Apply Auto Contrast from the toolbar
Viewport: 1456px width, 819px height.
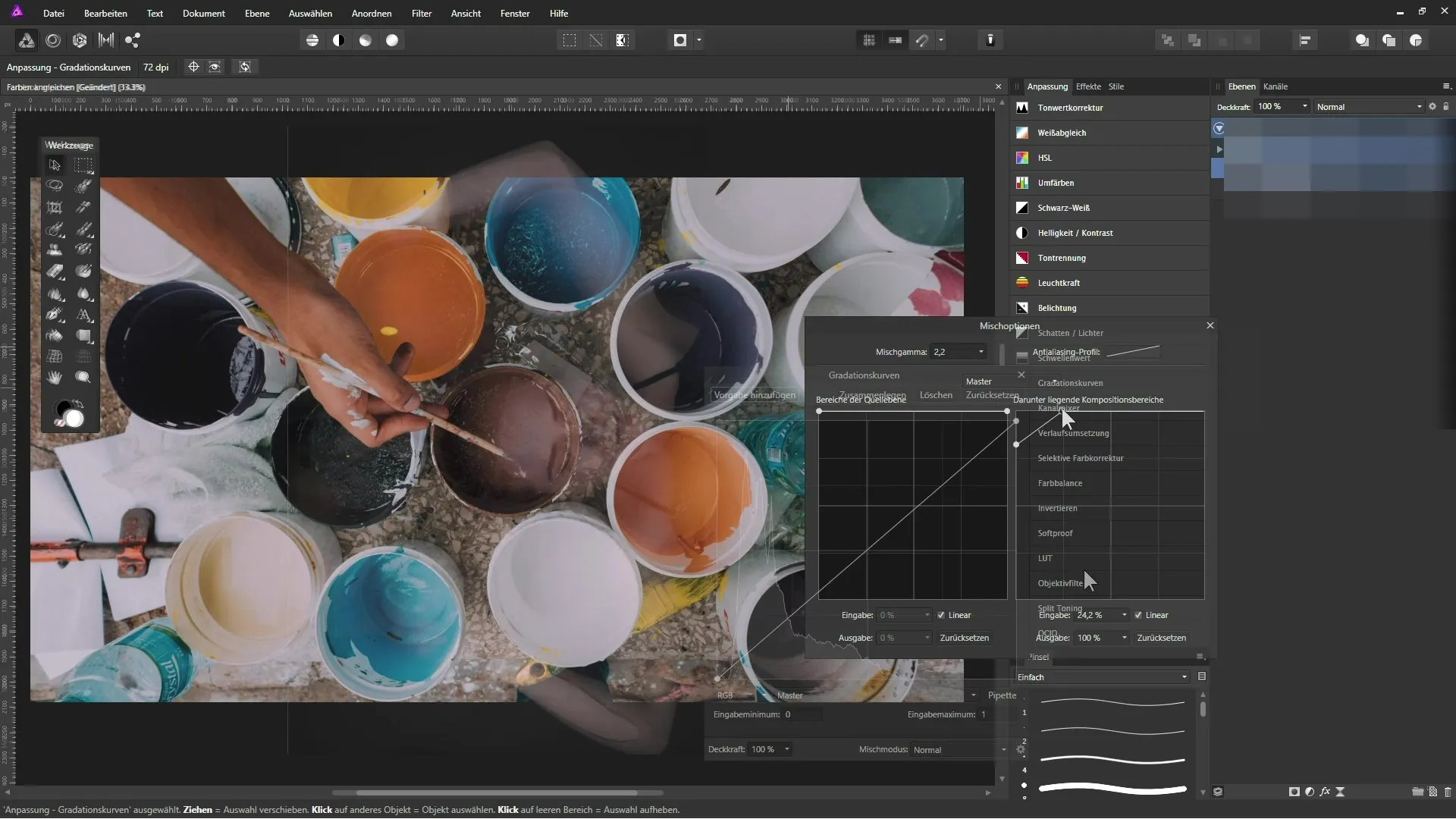(x=339, y=40)
